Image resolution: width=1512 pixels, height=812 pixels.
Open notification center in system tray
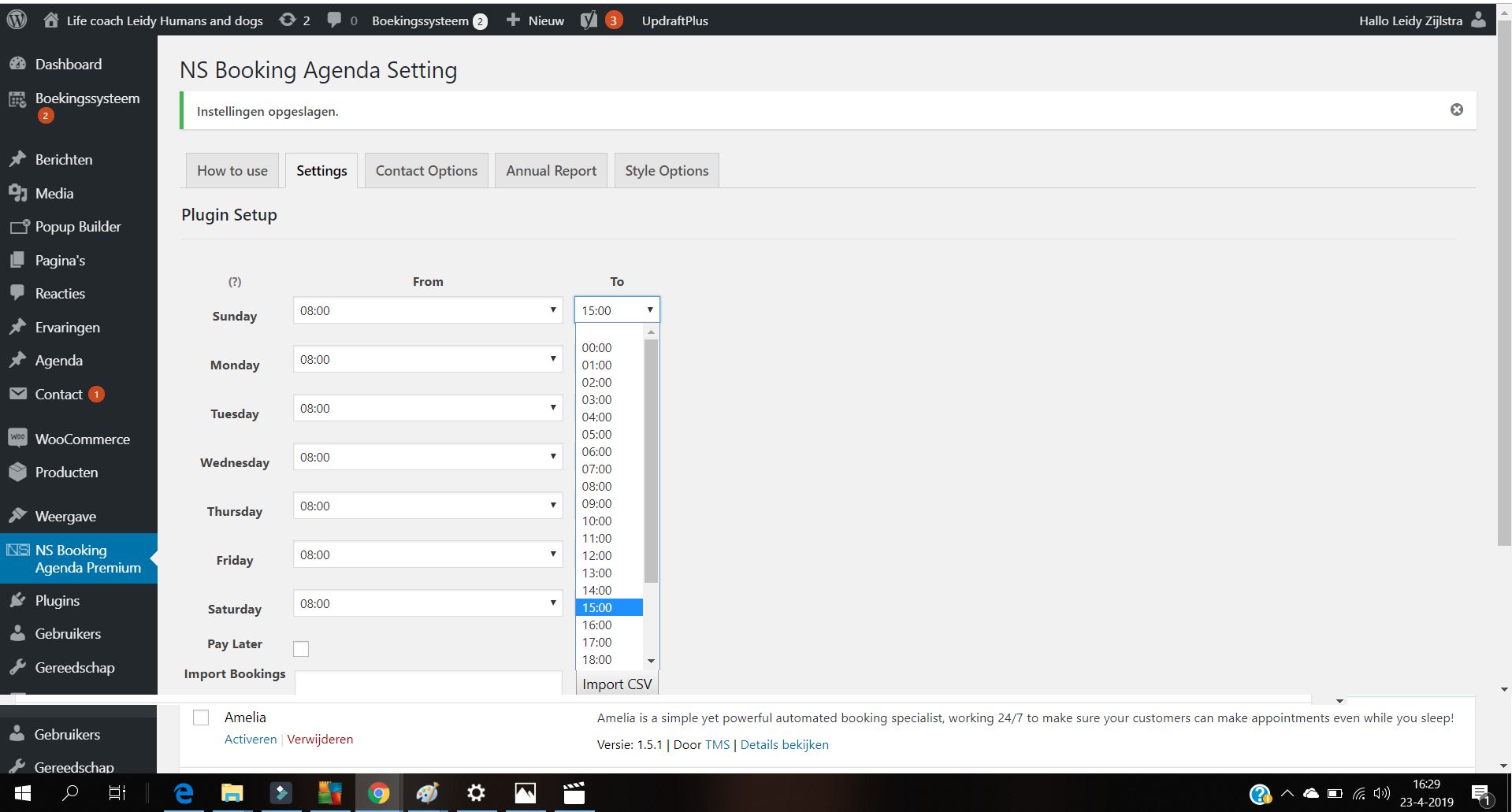tap(1481, 793)
